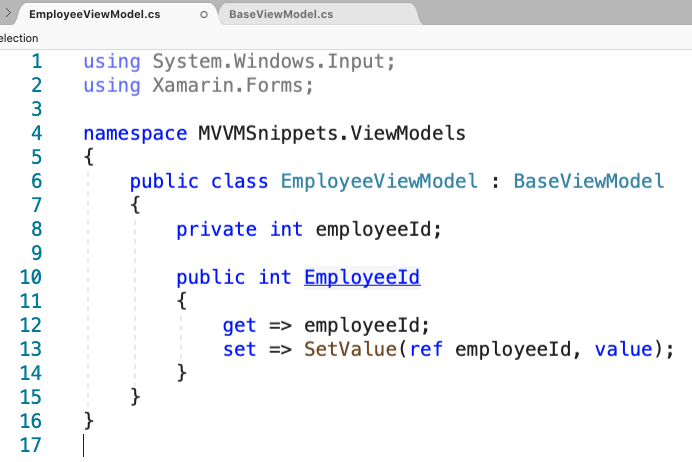Click the get accessor keyword
The image size is (692, 462).
point(239,326)
